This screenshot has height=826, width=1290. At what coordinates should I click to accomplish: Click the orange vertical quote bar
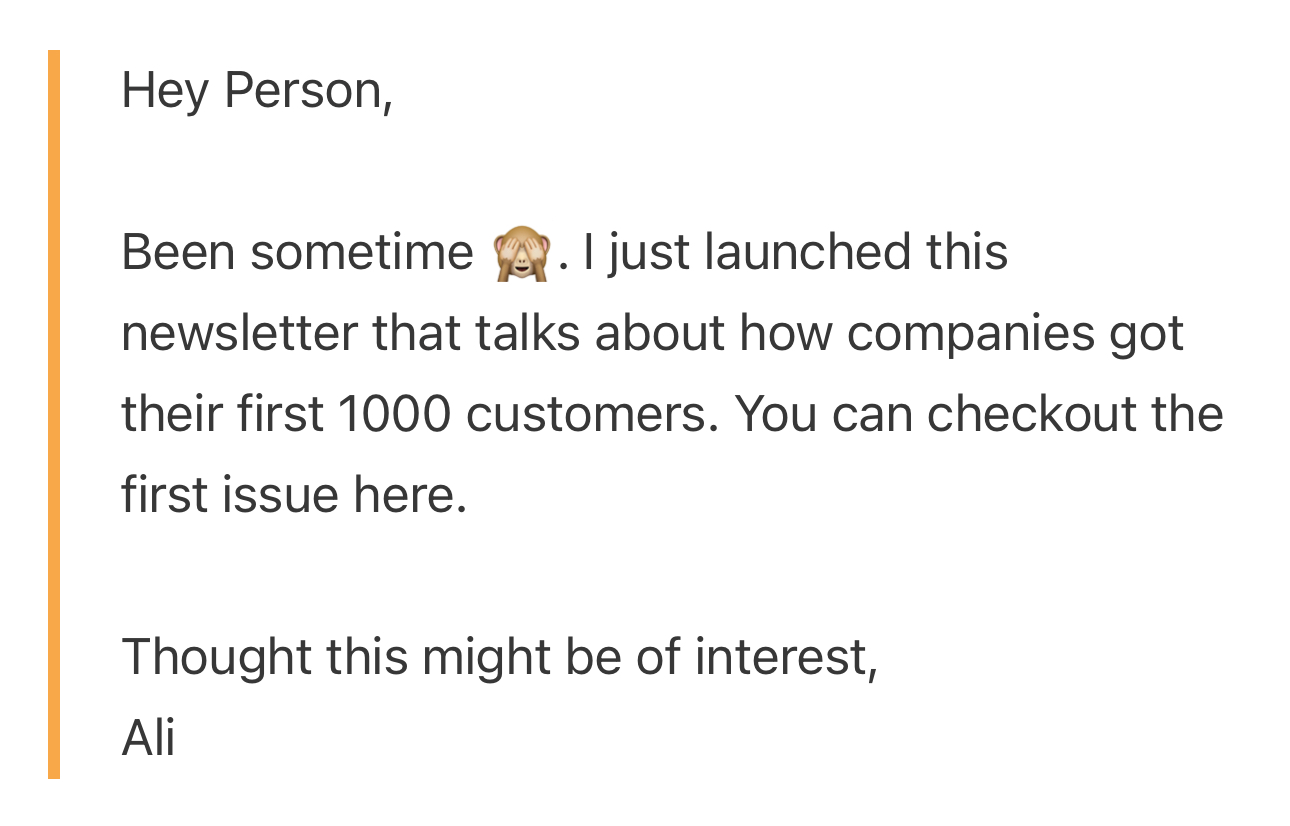click(54, 414)
